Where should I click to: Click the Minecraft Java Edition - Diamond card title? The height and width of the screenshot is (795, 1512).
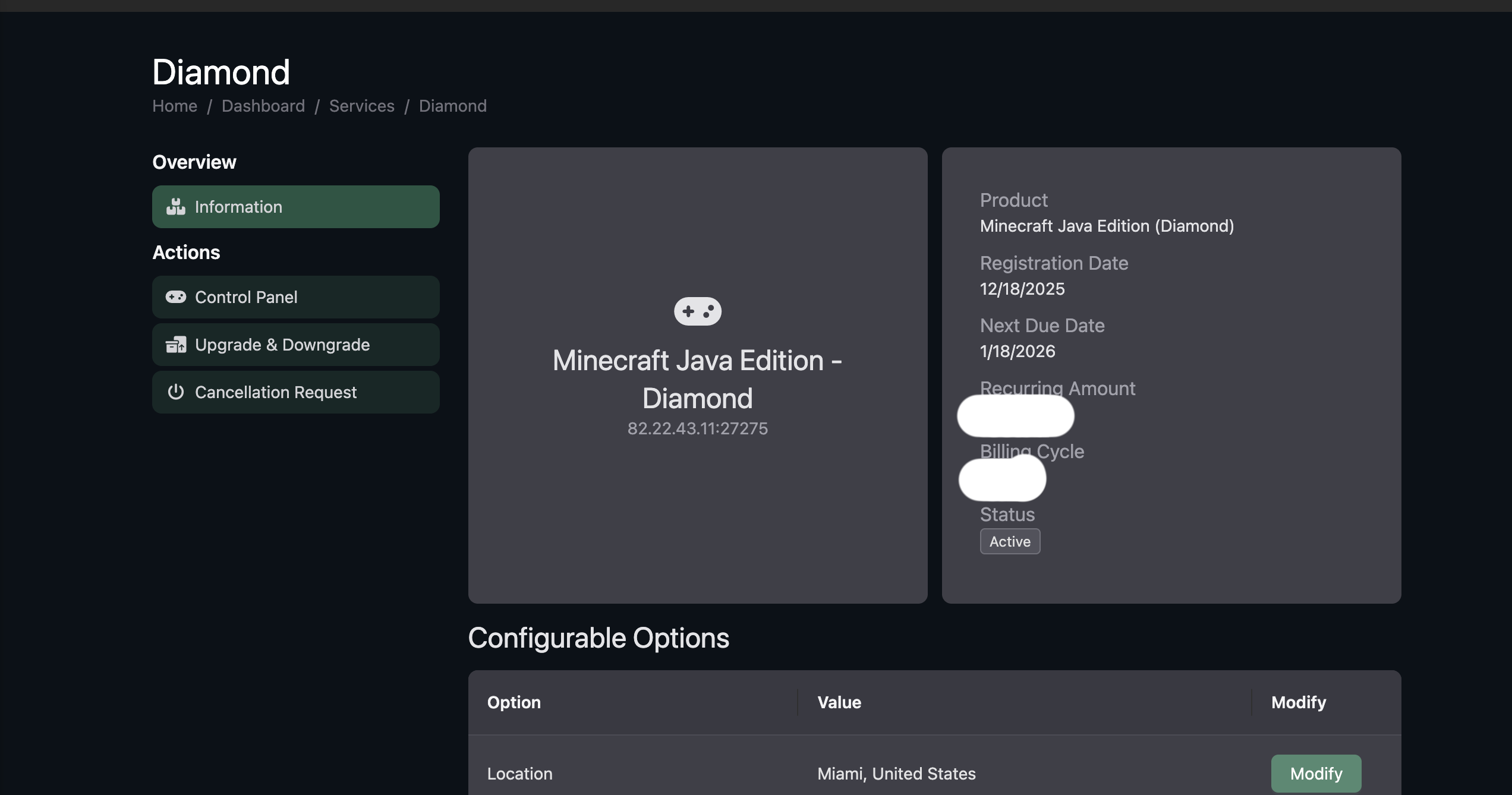point(697,378)
